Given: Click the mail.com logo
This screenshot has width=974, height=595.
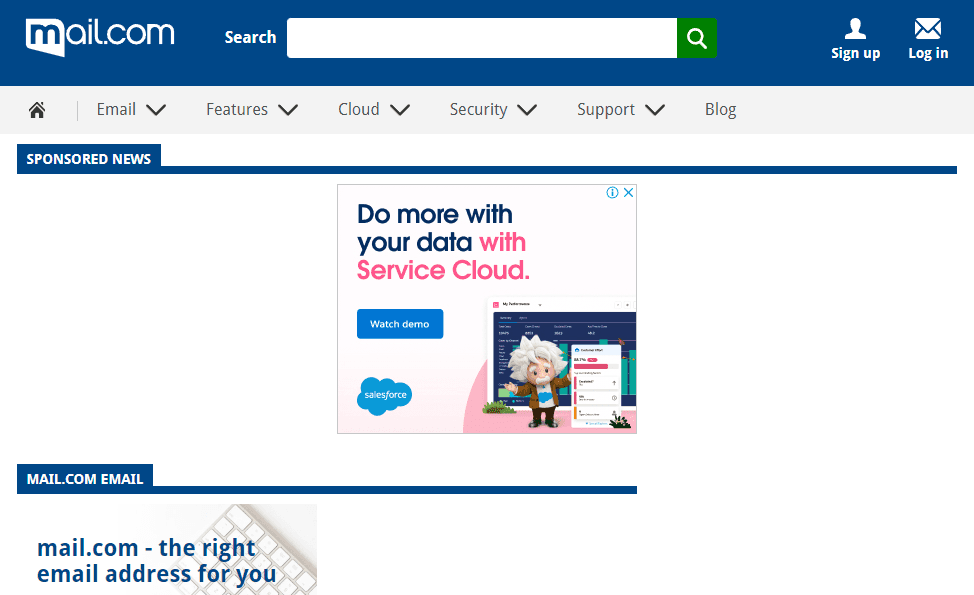Looking at the screenshot, I should [100, 37].
